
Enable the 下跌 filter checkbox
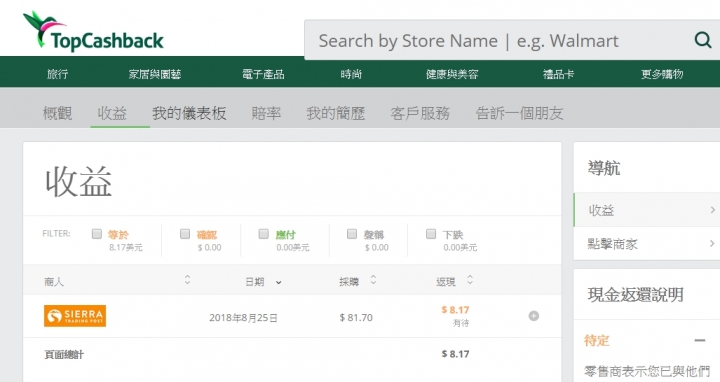431,234
